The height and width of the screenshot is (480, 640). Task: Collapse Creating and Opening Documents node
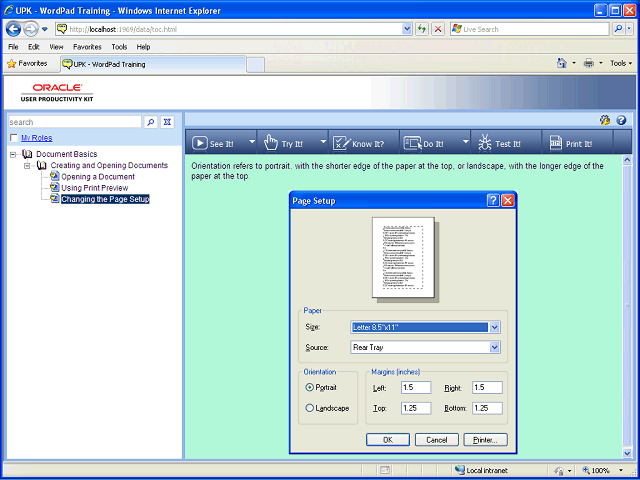(27, 166)
